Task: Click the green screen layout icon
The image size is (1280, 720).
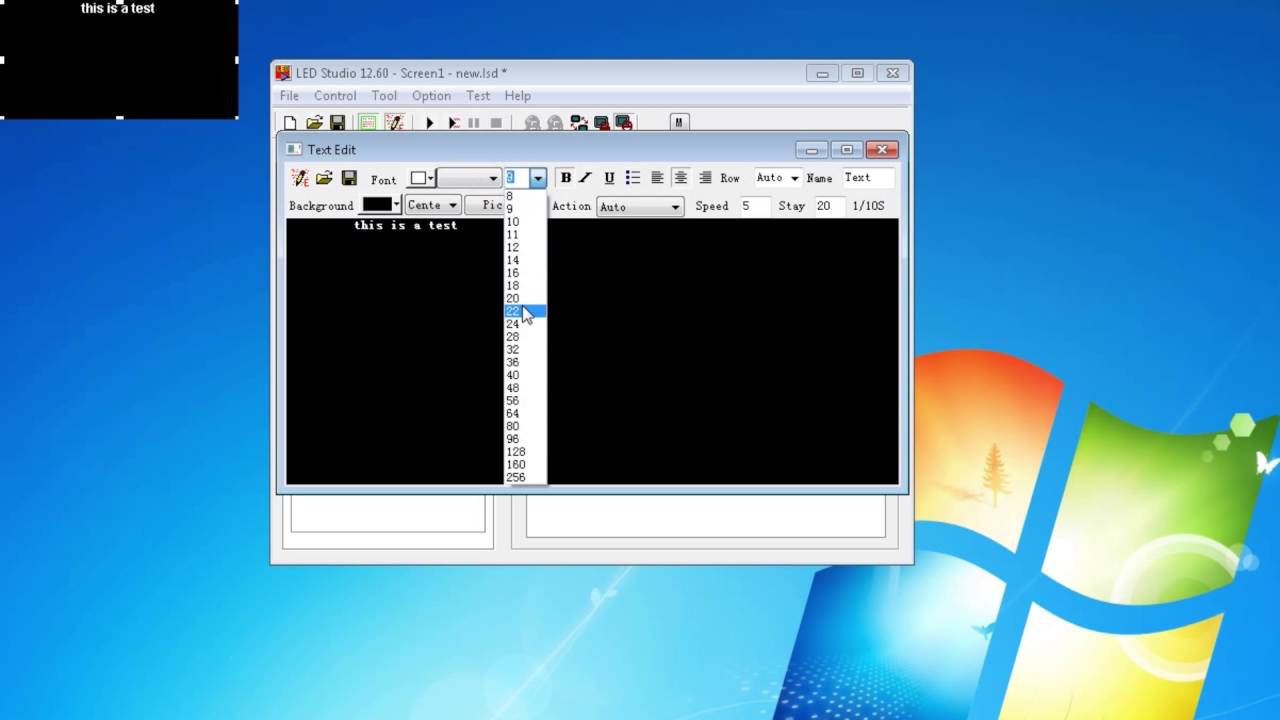Action: click(x=368, y=123)
